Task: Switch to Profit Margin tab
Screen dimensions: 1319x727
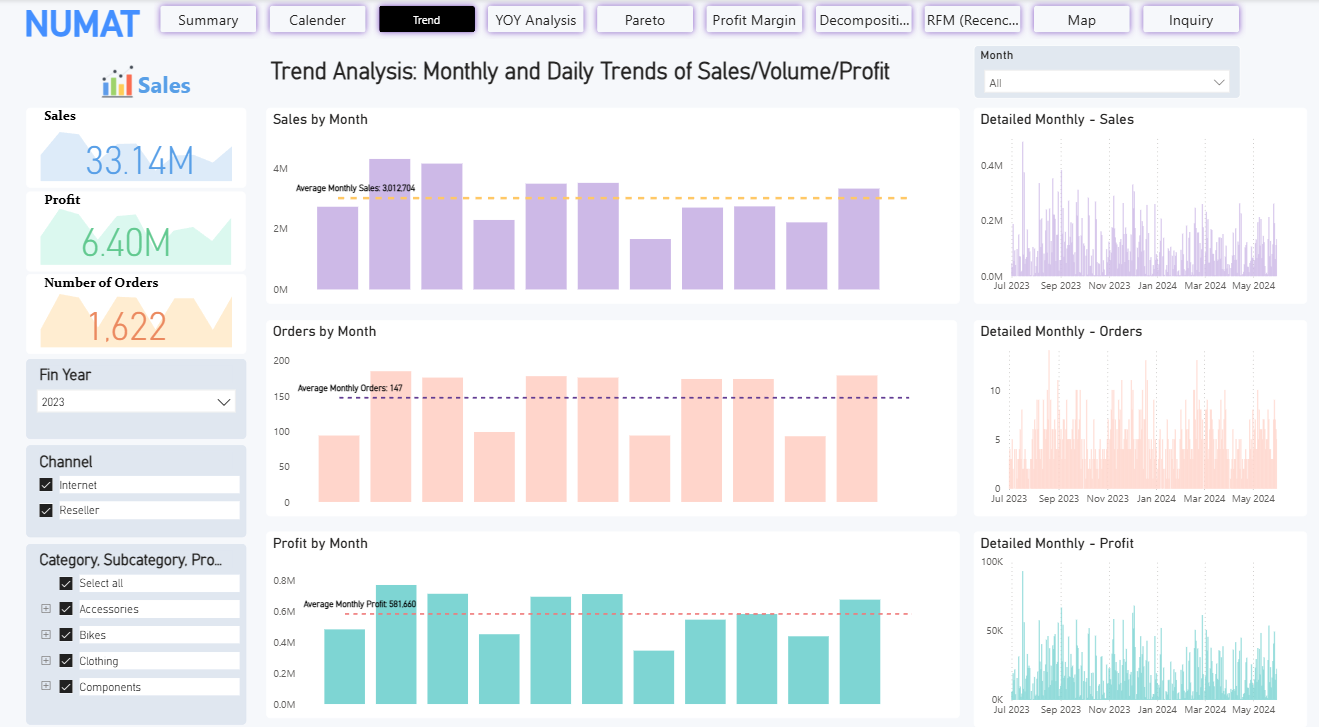Action: [754, 19]
